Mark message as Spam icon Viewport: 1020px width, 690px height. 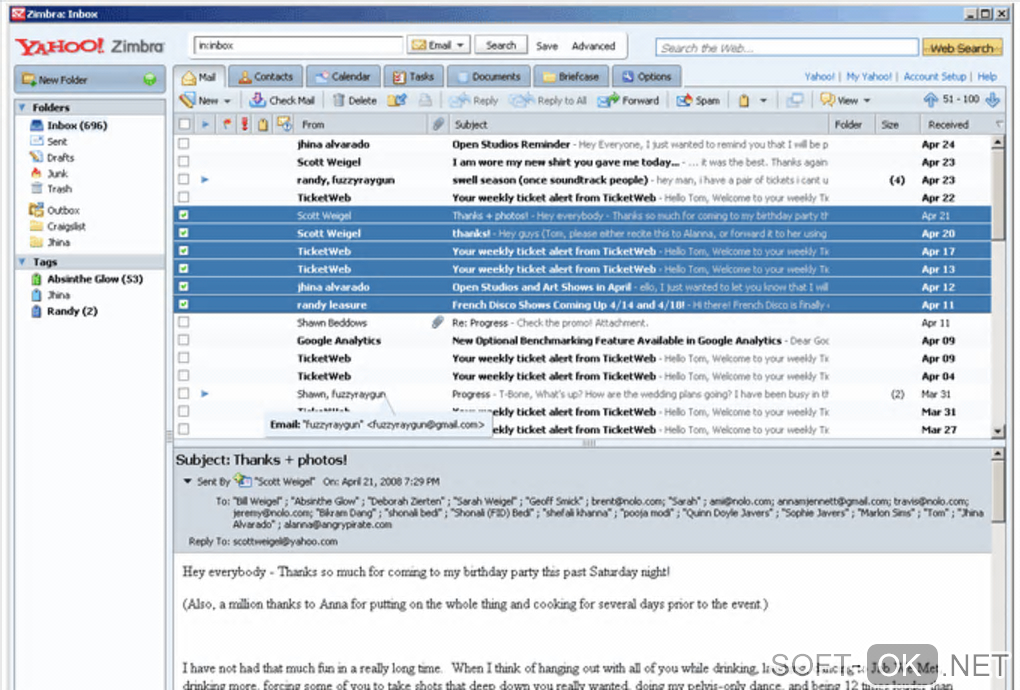pyautogui.click(x=684, y=100)
